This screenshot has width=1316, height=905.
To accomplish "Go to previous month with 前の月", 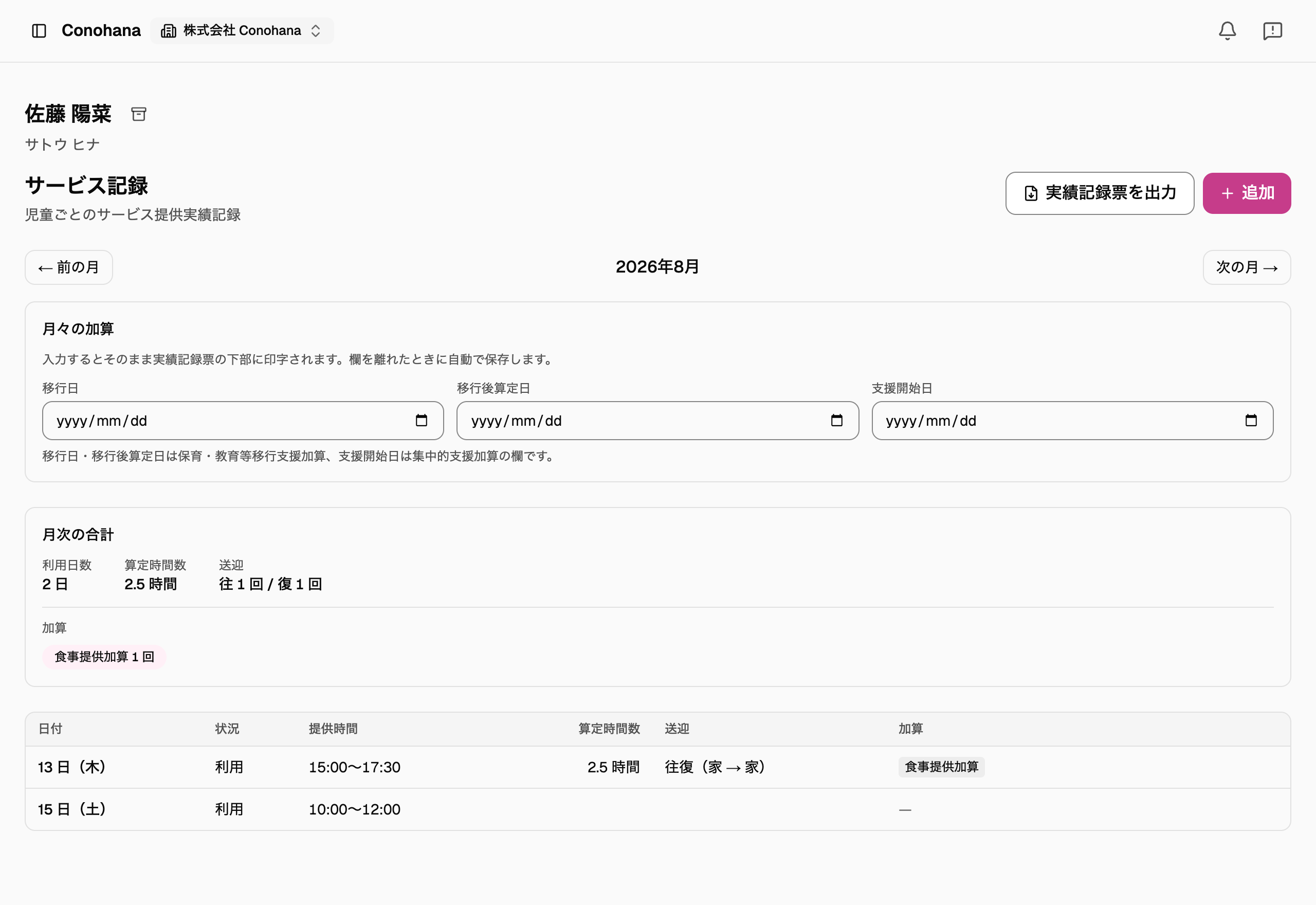I will pyautogui.click(x=68, y=267).
